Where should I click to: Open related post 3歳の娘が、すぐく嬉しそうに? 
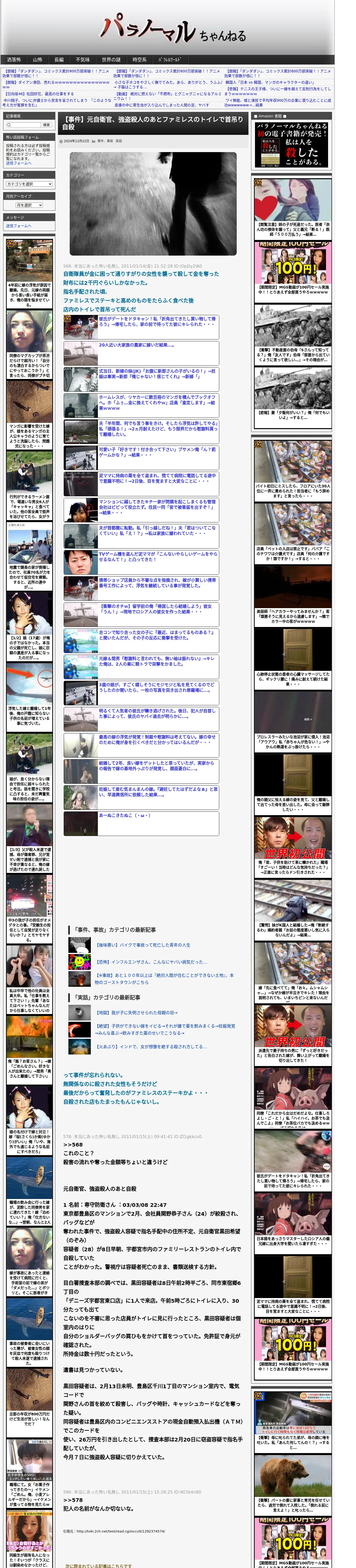(x=157, y=688)
